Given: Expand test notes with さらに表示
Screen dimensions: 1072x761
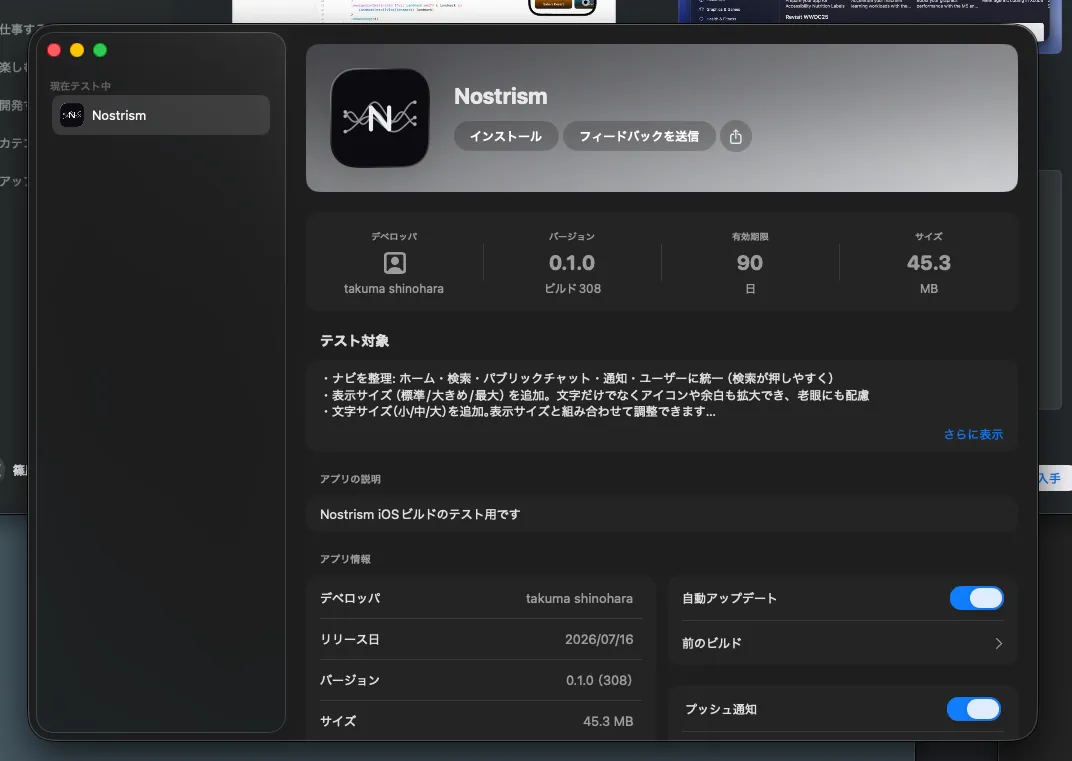Looking at the screenshot, I should point(973,434).
